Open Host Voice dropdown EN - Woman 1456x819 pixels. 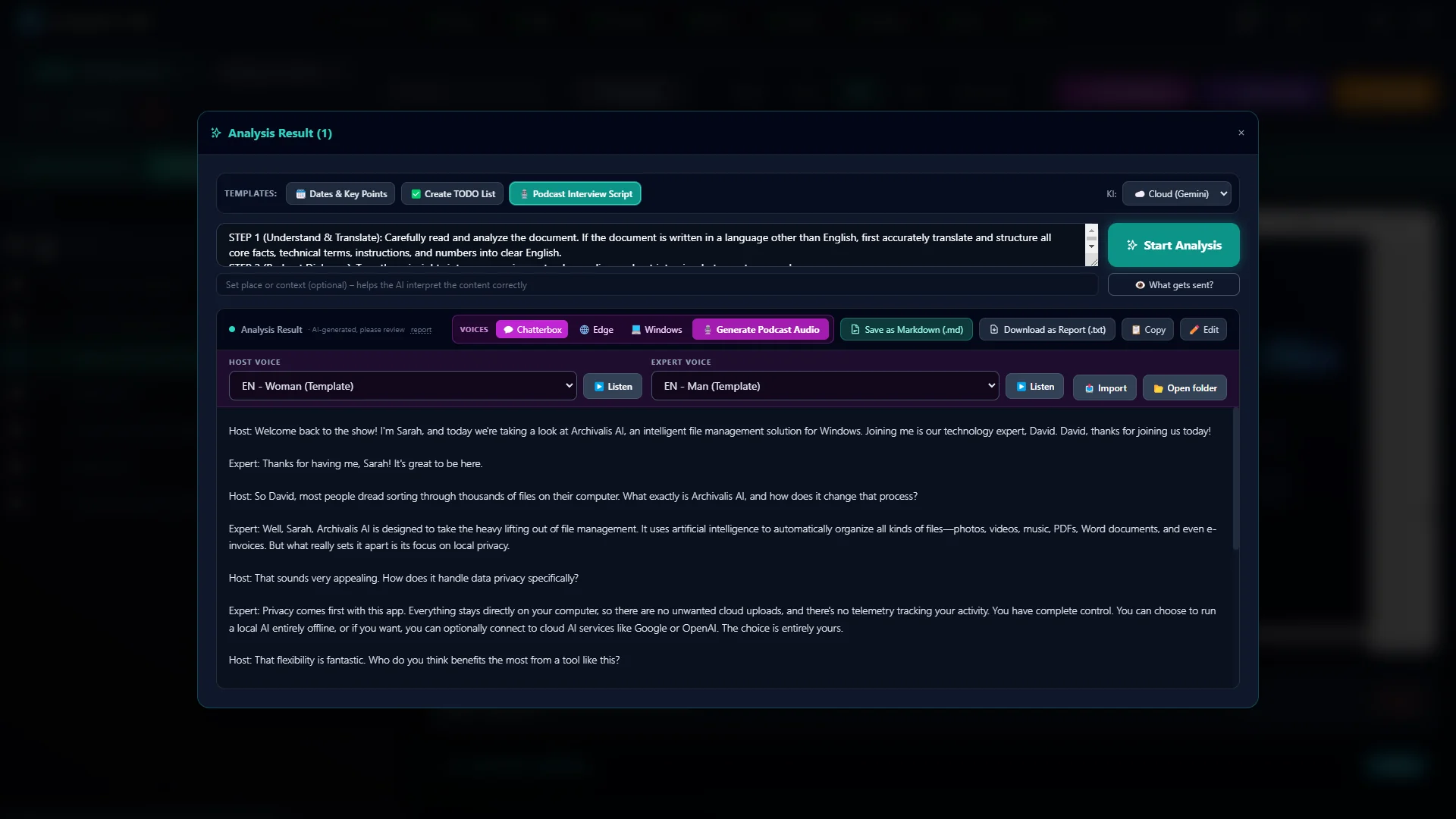(403, 386)
